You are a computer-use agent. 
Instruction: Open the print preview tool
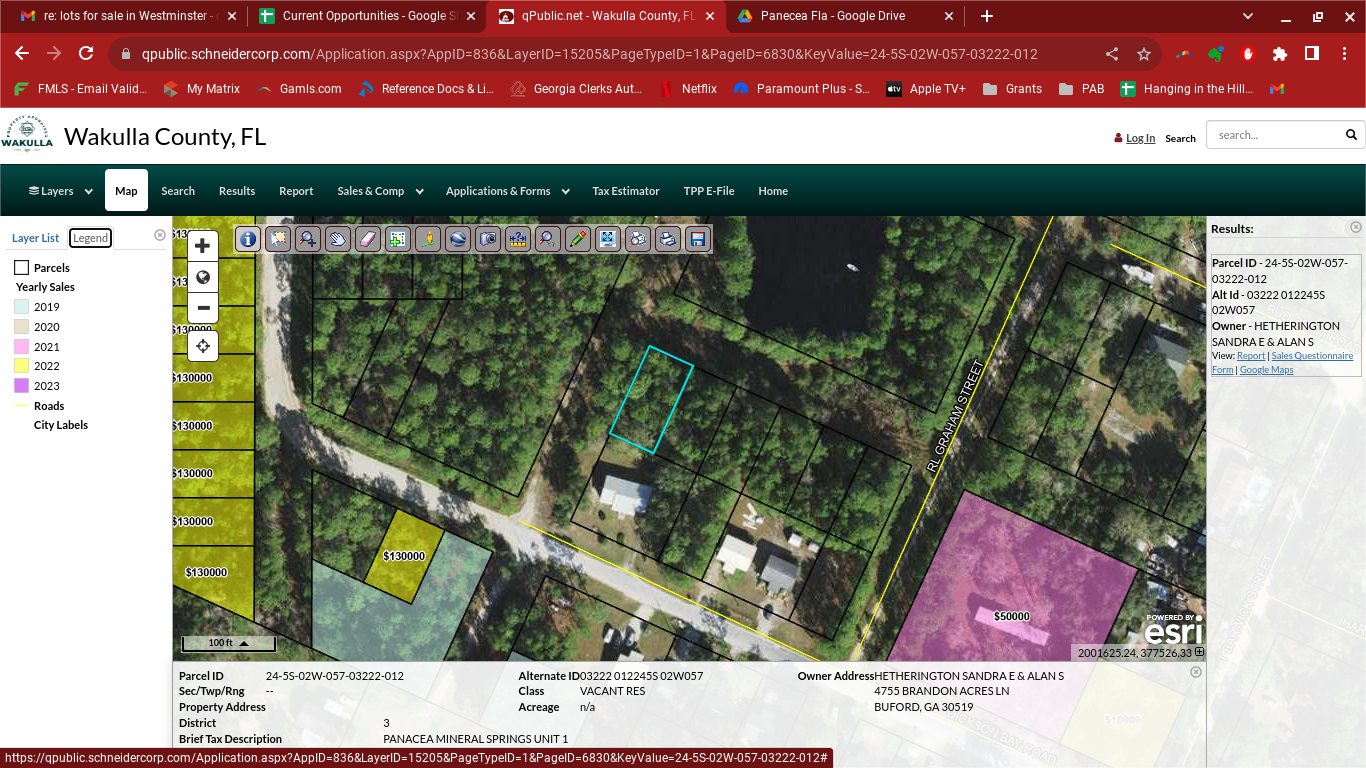[638, 239]
